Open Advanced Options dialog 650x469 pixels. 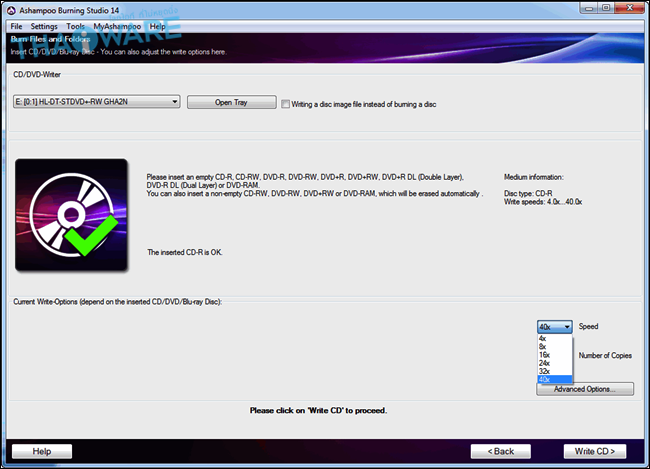[585, 389]
